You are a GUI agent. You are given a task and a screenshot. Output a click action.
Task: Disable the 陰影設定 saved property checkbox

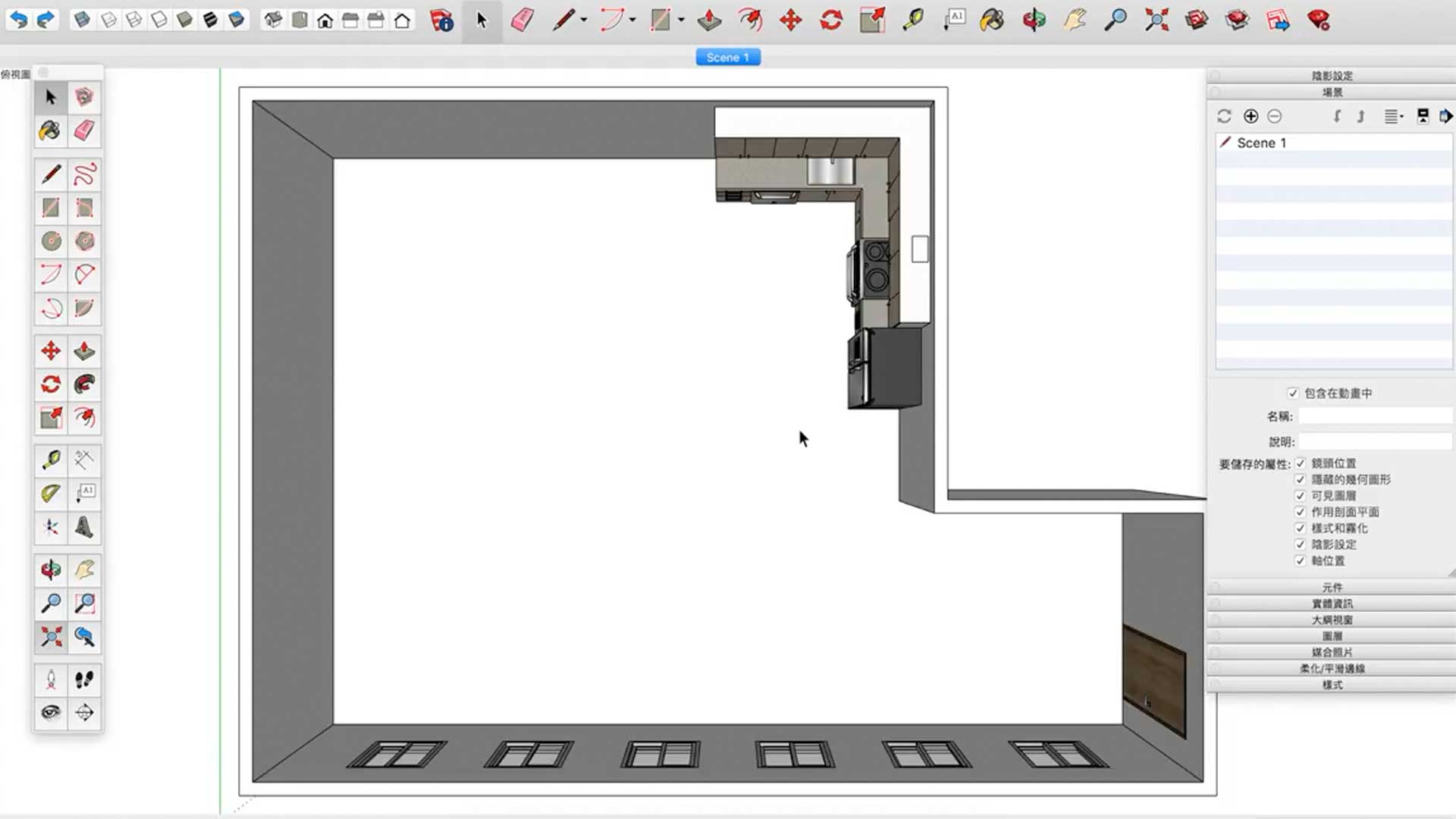(x=1301, y=544)
